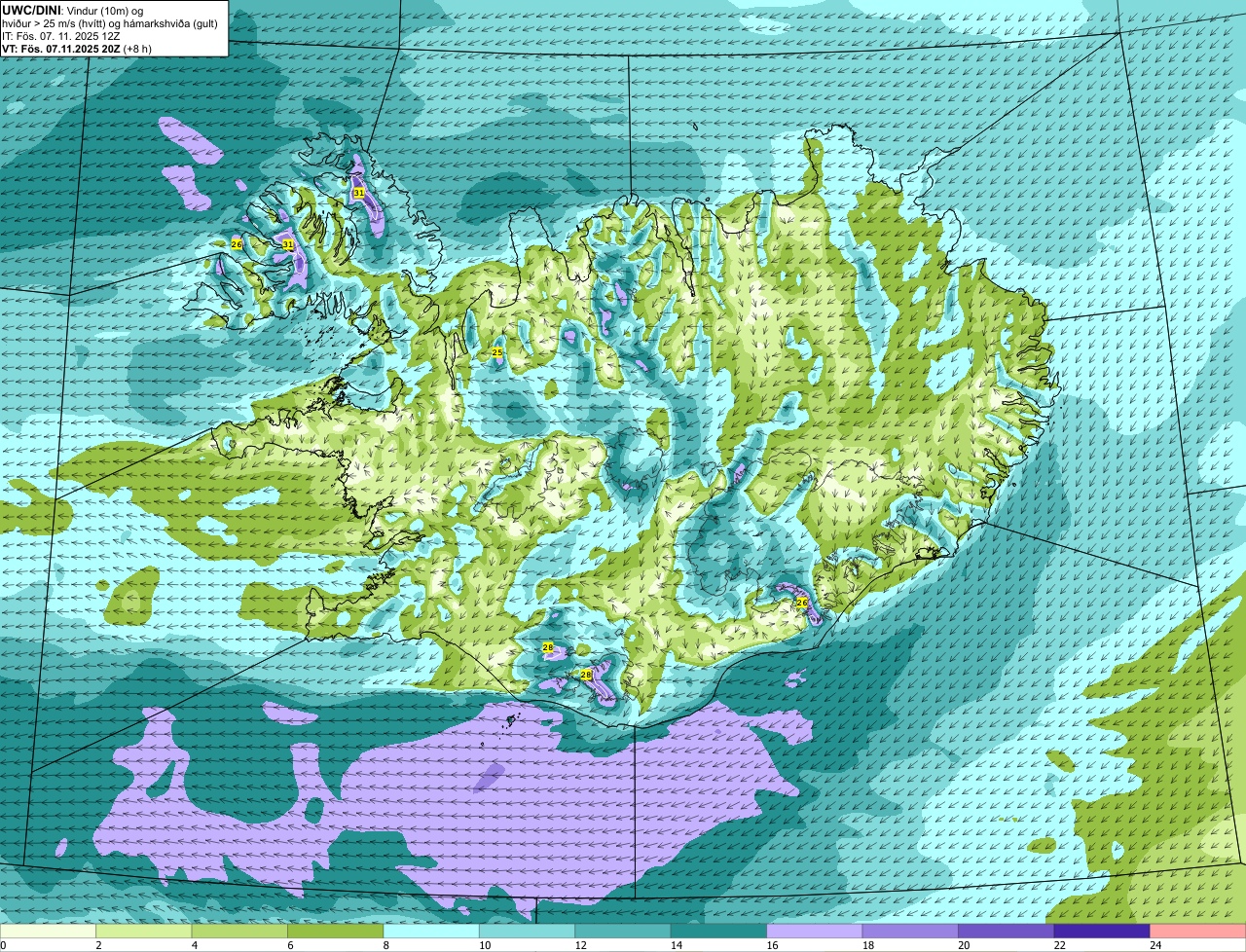Click the upper-left 28 gust label in south Iceland
Screen dimensions: 1246x952
pos(548,647)
